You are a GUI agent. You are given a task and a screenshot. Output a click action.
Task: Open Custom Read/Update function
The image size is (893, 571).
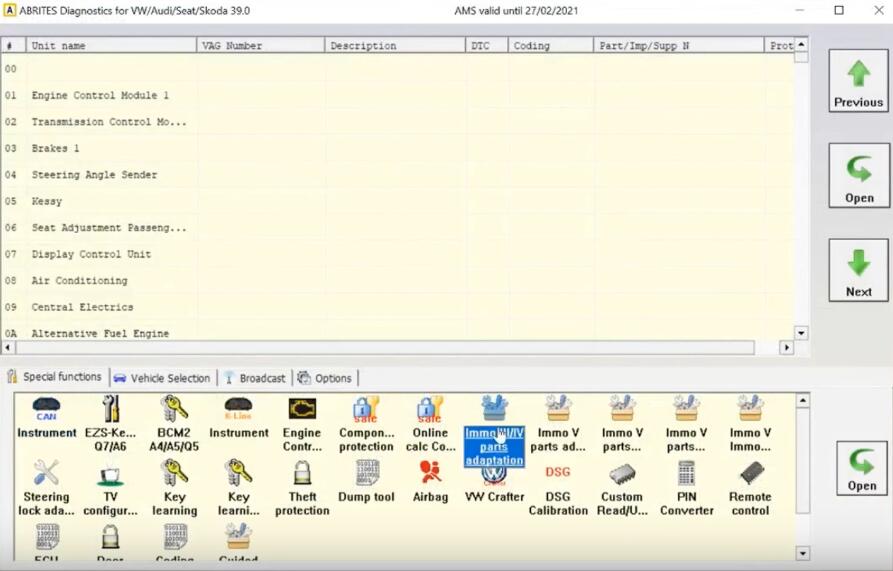click(622, 488)
